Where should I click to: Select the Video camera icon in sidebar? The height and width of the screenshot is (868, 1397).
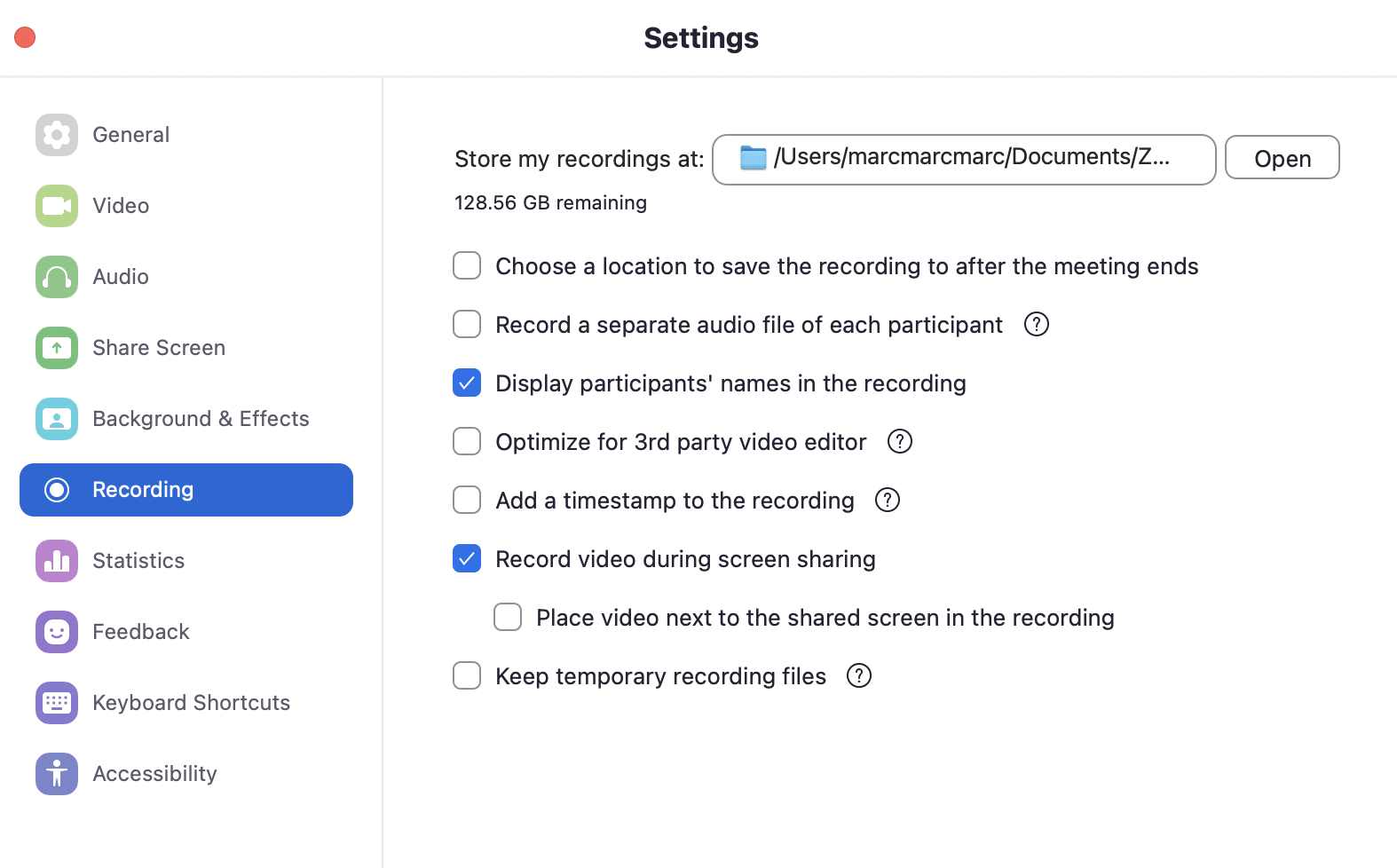[x=57, y=206]
